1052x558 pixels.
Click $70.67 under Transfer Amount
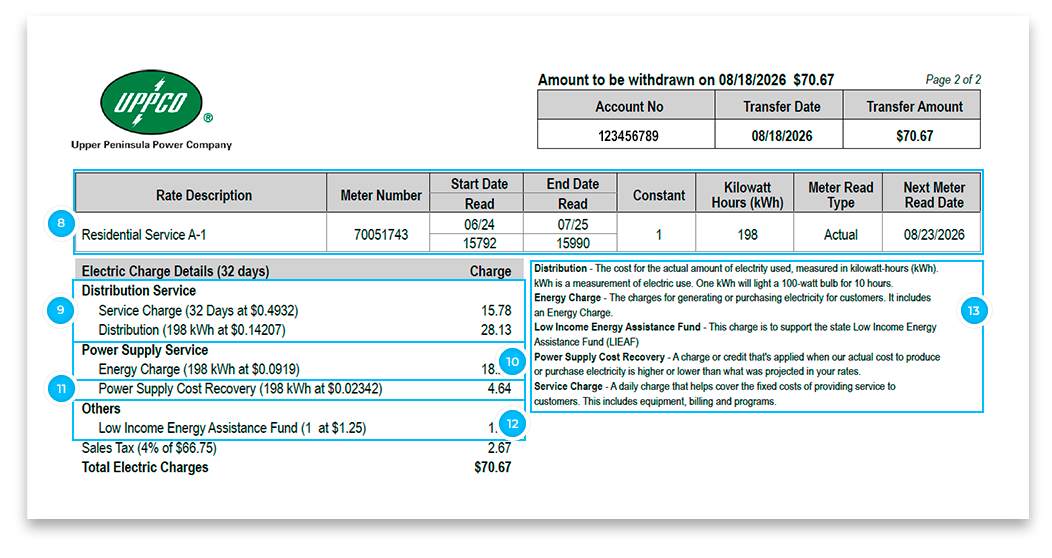[x=914, y=136]
